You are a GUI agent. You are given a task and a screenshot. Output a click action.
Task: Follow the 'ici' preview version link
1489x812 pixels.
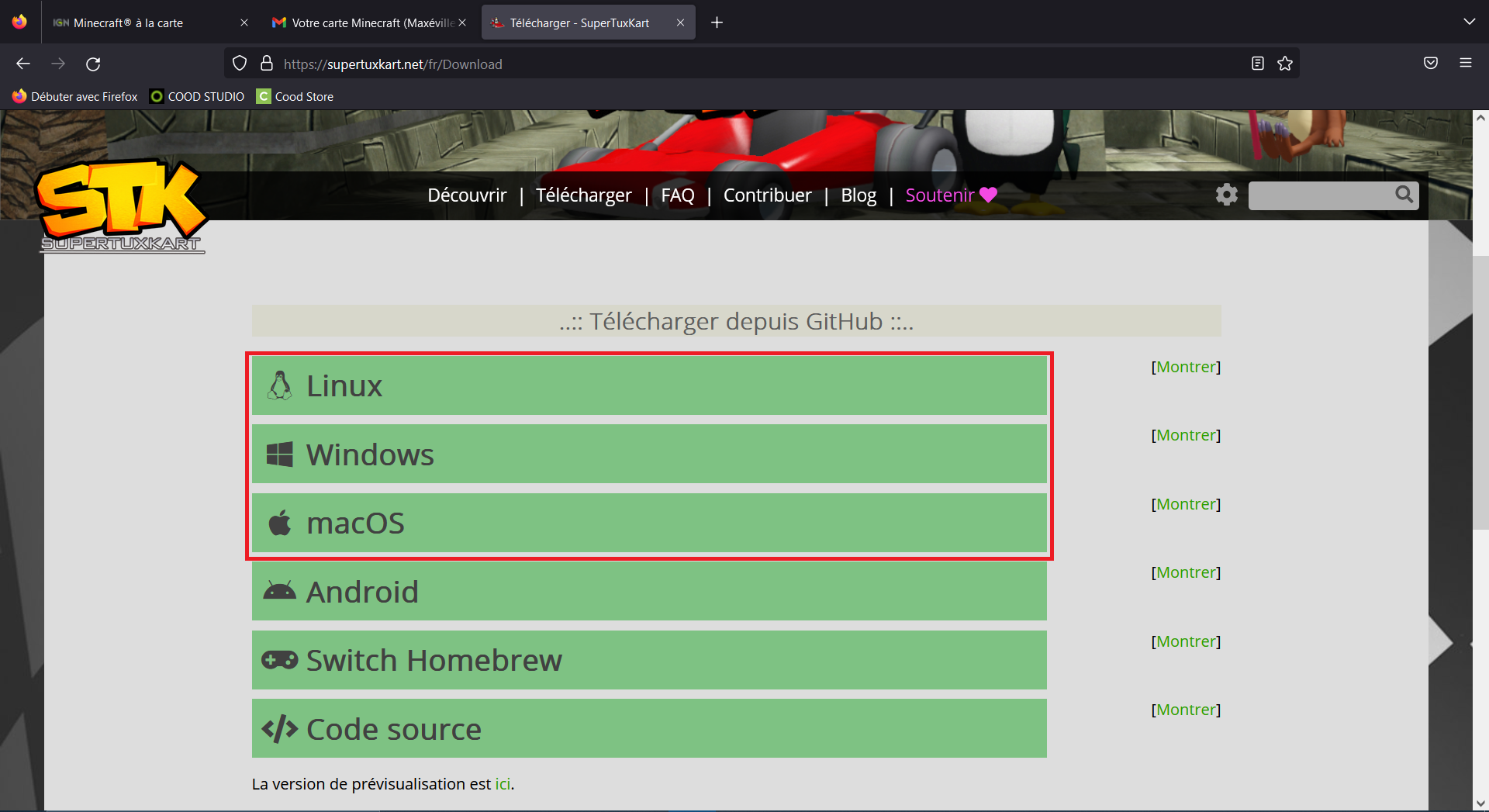(503, 784)
